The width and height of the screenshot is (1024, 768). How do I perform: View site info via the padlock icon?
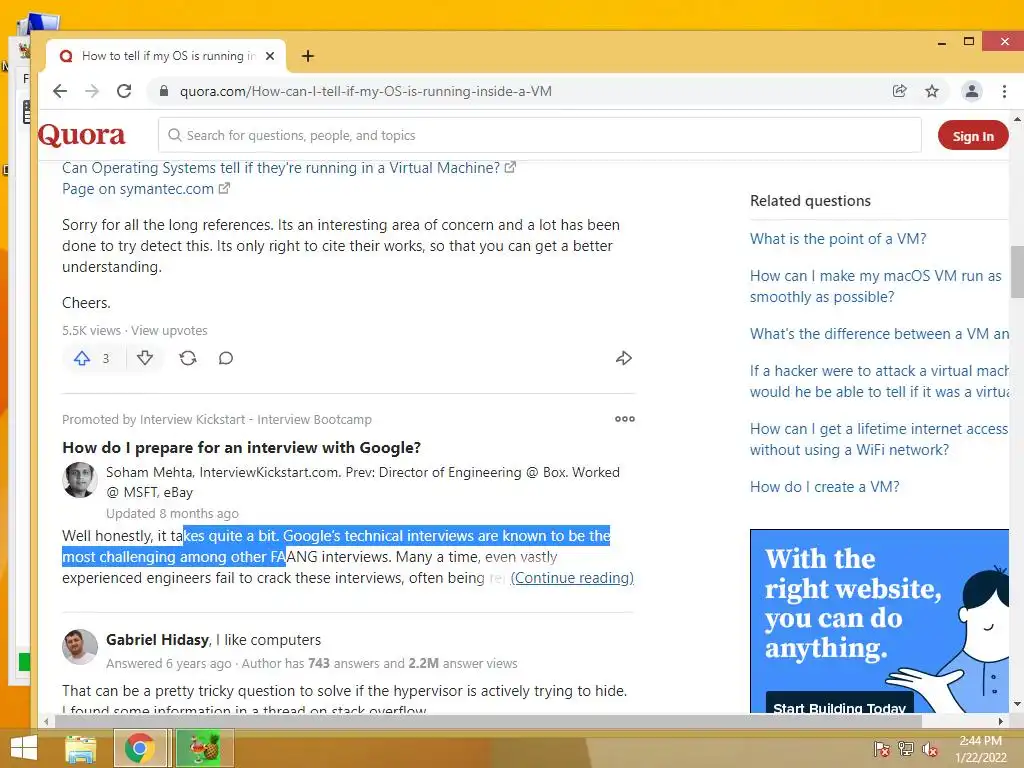pos(164,91)
